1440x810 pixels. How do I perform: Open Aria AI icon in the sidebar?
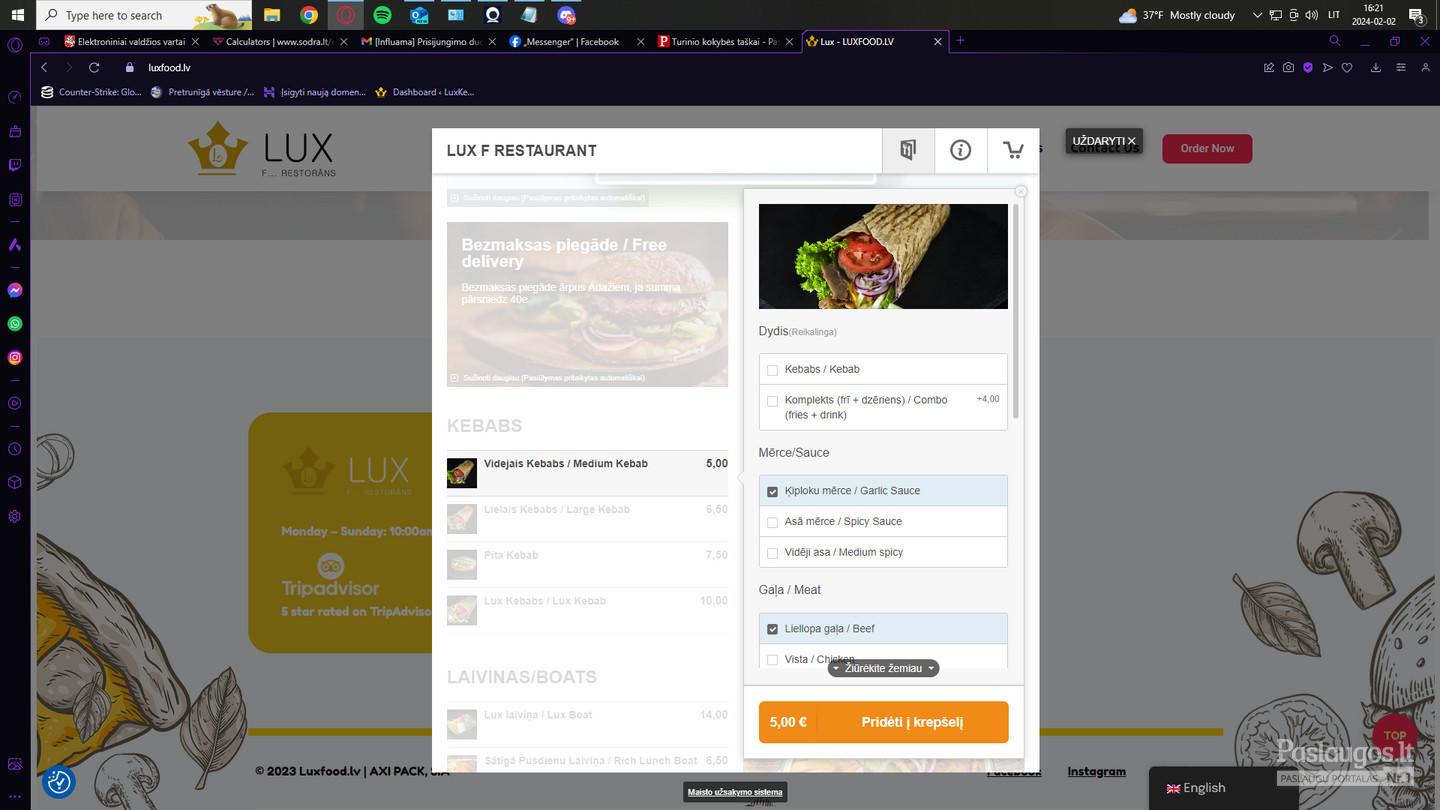coord(15,244)
